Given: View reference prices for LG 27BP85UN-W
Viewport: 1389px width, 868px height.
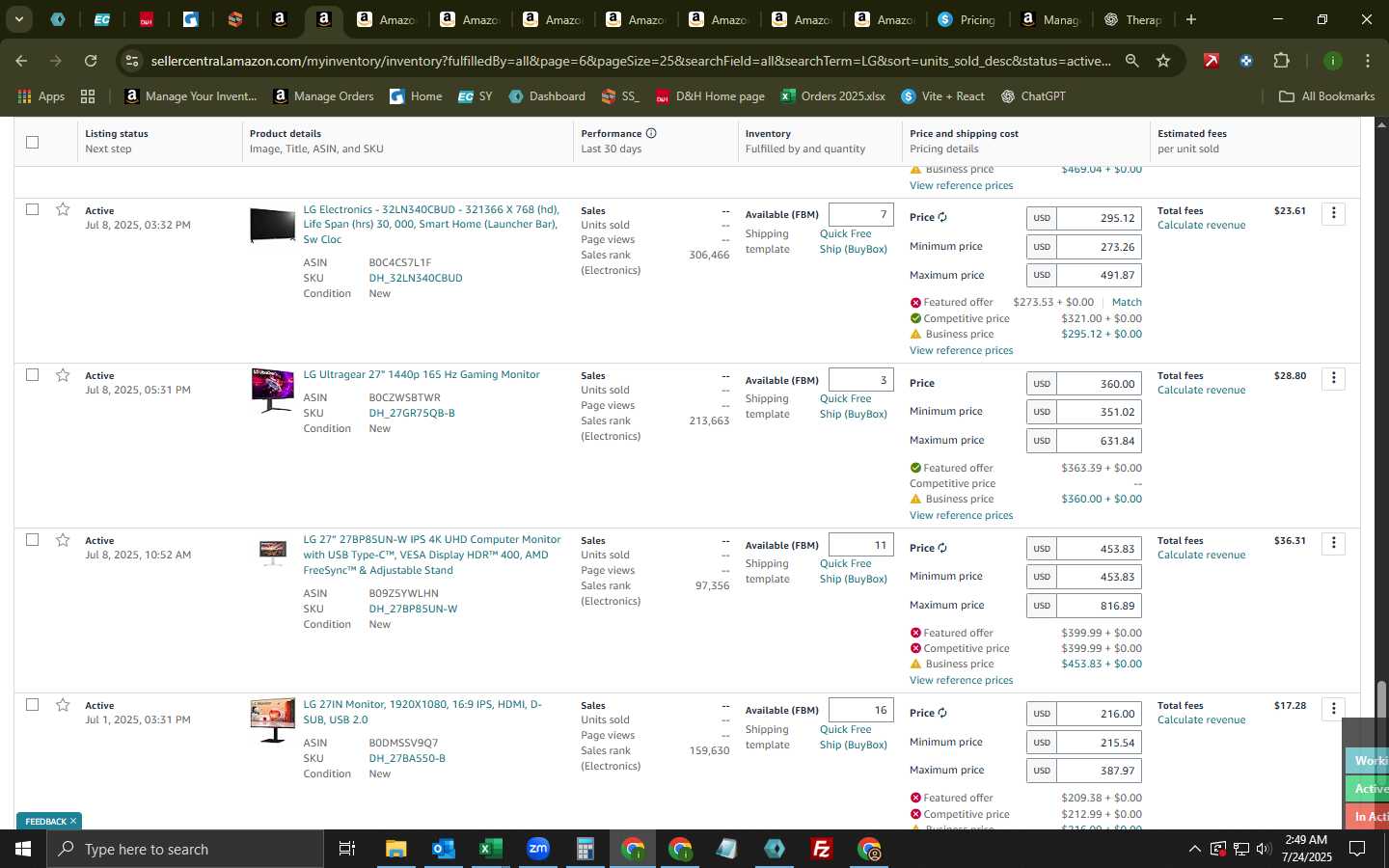Looking at the screenshot, I should tap(961, 680).
